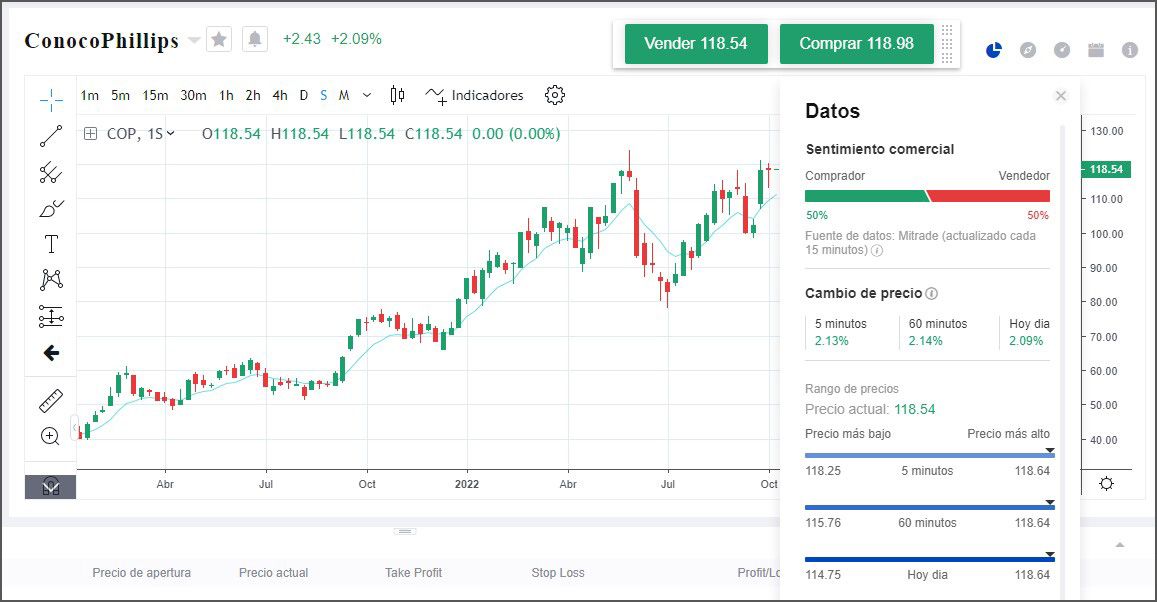Open the candle chart type selector
Image resolution: width=1157 pixels, height=602 pixels.
tap(396, 95)
